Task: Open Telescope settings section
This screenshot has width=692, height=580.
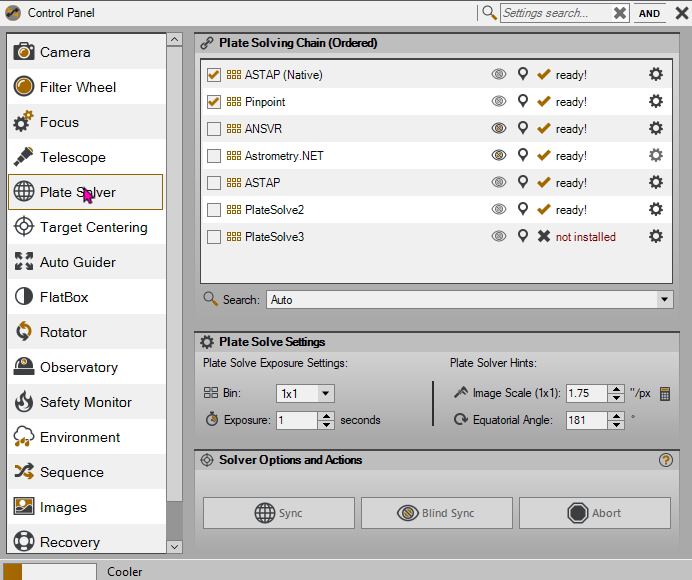Action: click(x=86, y=157)
